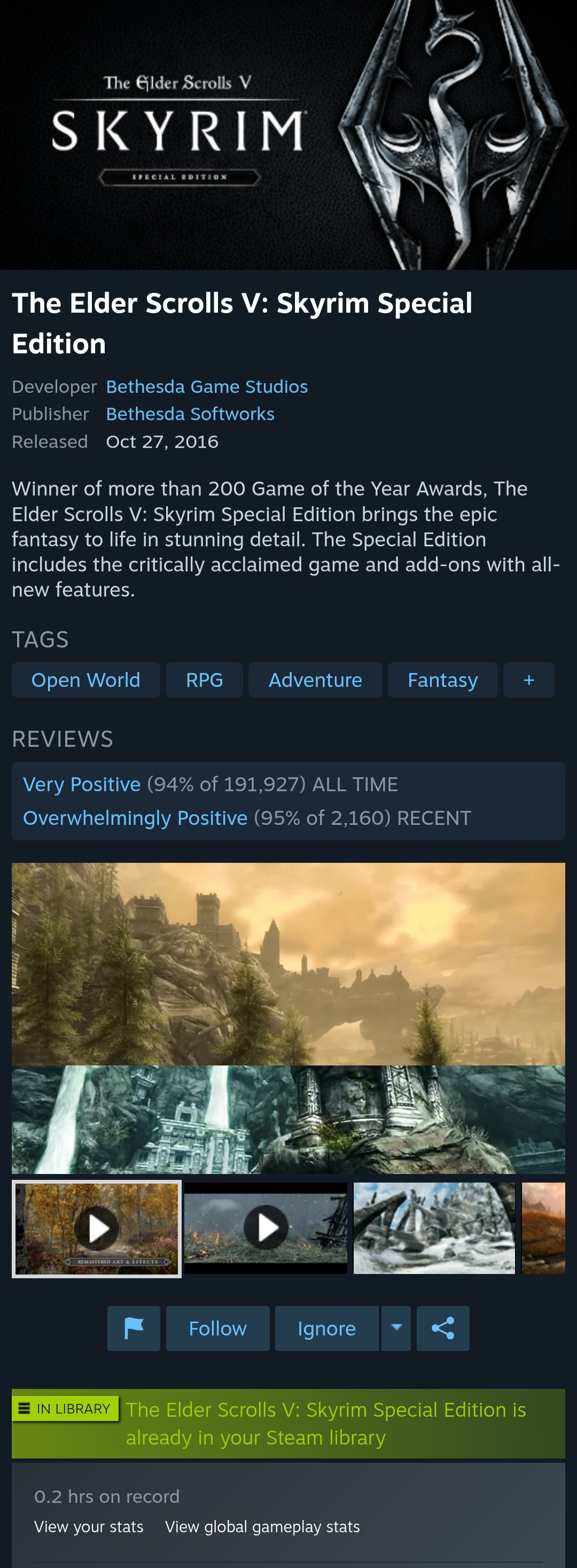The height and width of the screenshot is (1568, 577).
Task: Open Bethesda Game Studios developer link
Action: tap(207, 387)
